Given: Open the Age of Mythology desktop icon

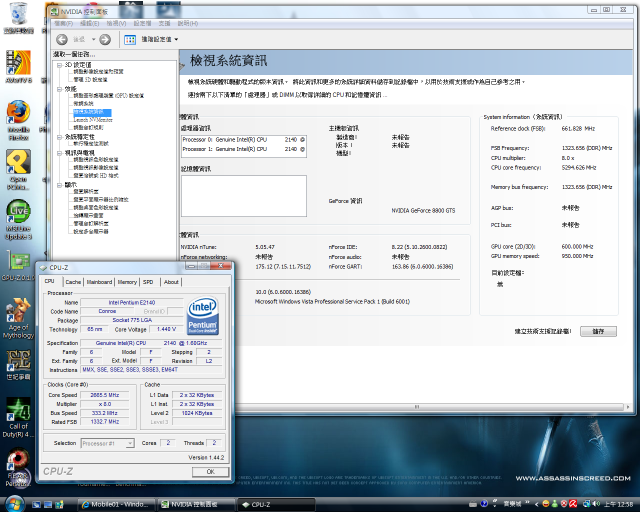Looking at the screenshot, I should (x=18, y=318).
